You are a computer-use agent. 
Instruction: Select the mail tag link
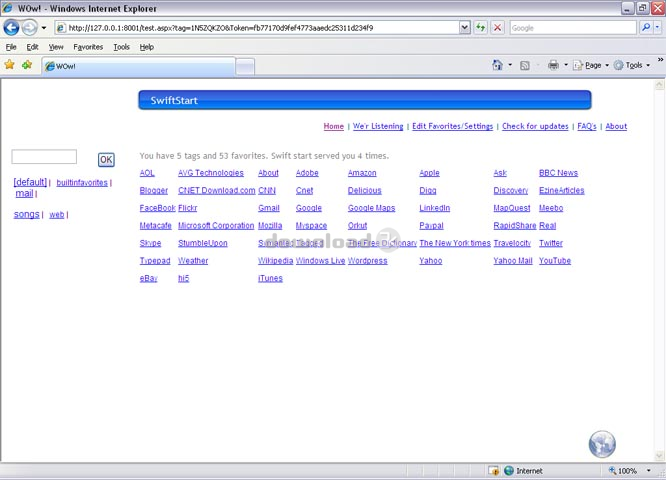[x=24, y=194]
